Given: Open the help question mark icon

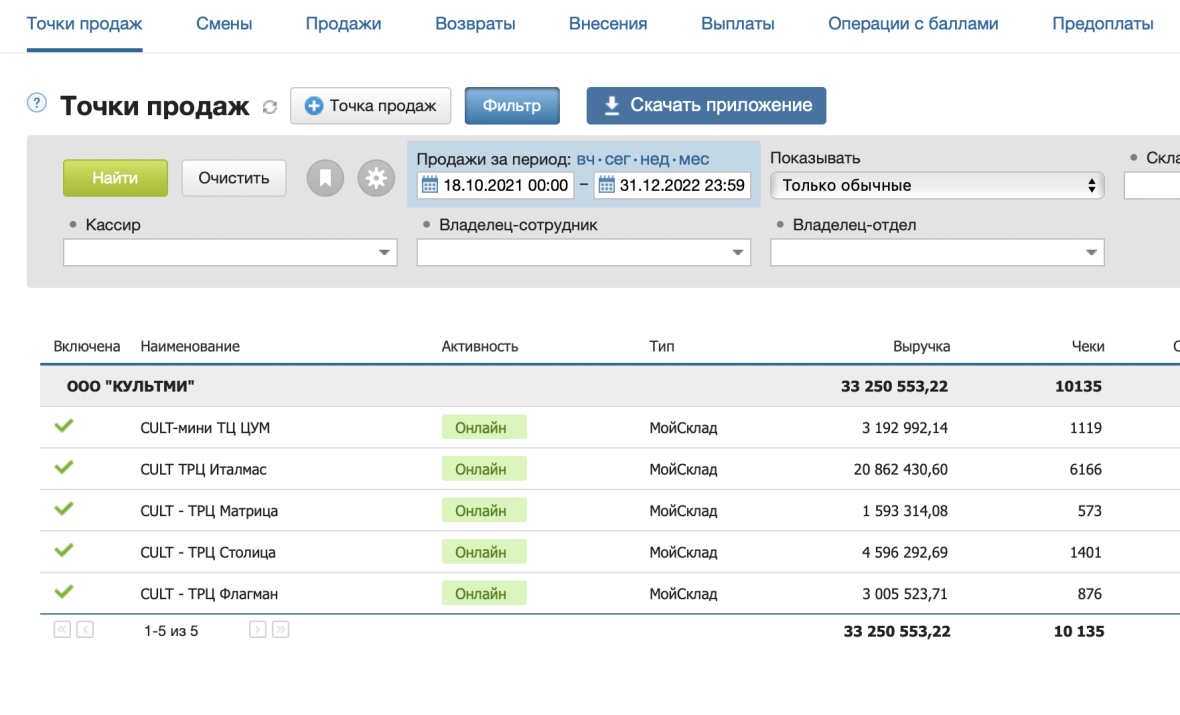Looking at the screenshot, I should [36, 103].
